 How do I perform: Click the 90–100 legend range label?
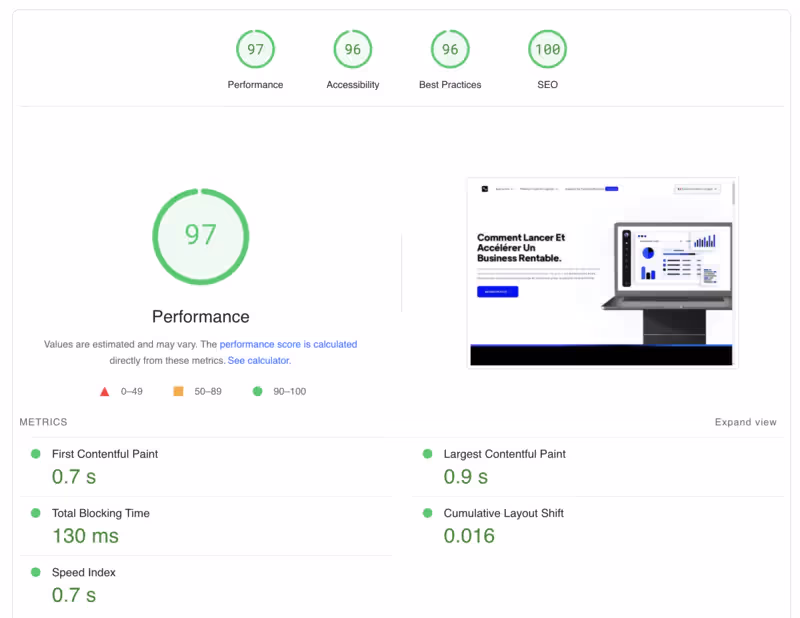click(289, 391)
